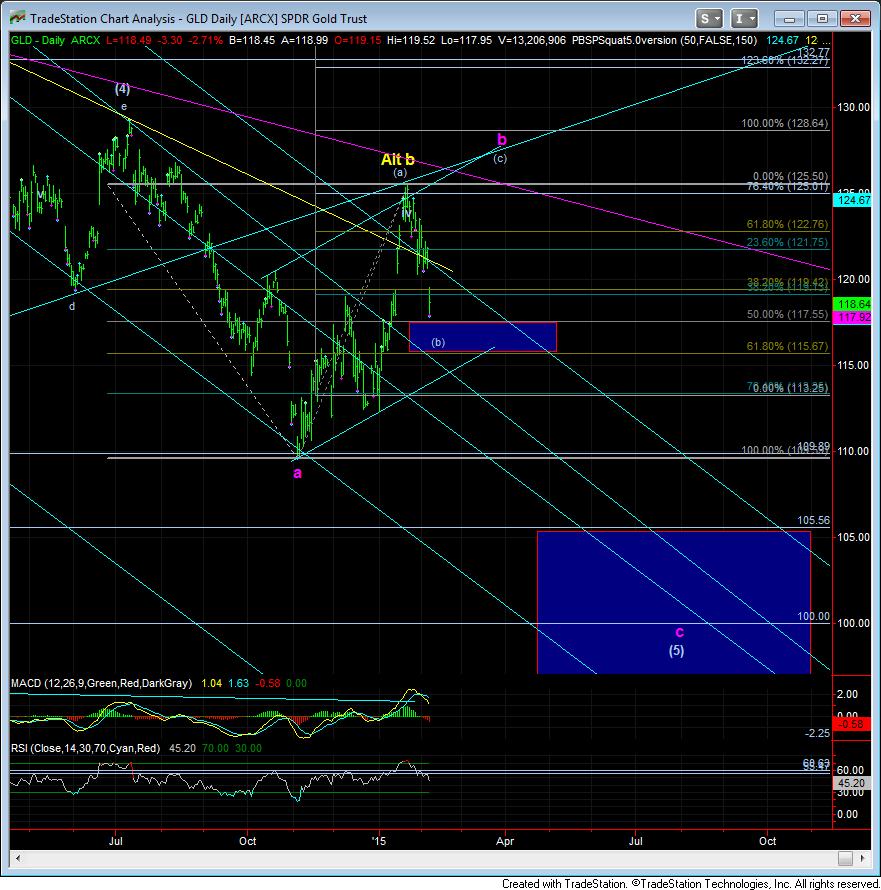
Task: Click the '61.80% (115.67)' Fibonacci label
Action: [787, 346]
